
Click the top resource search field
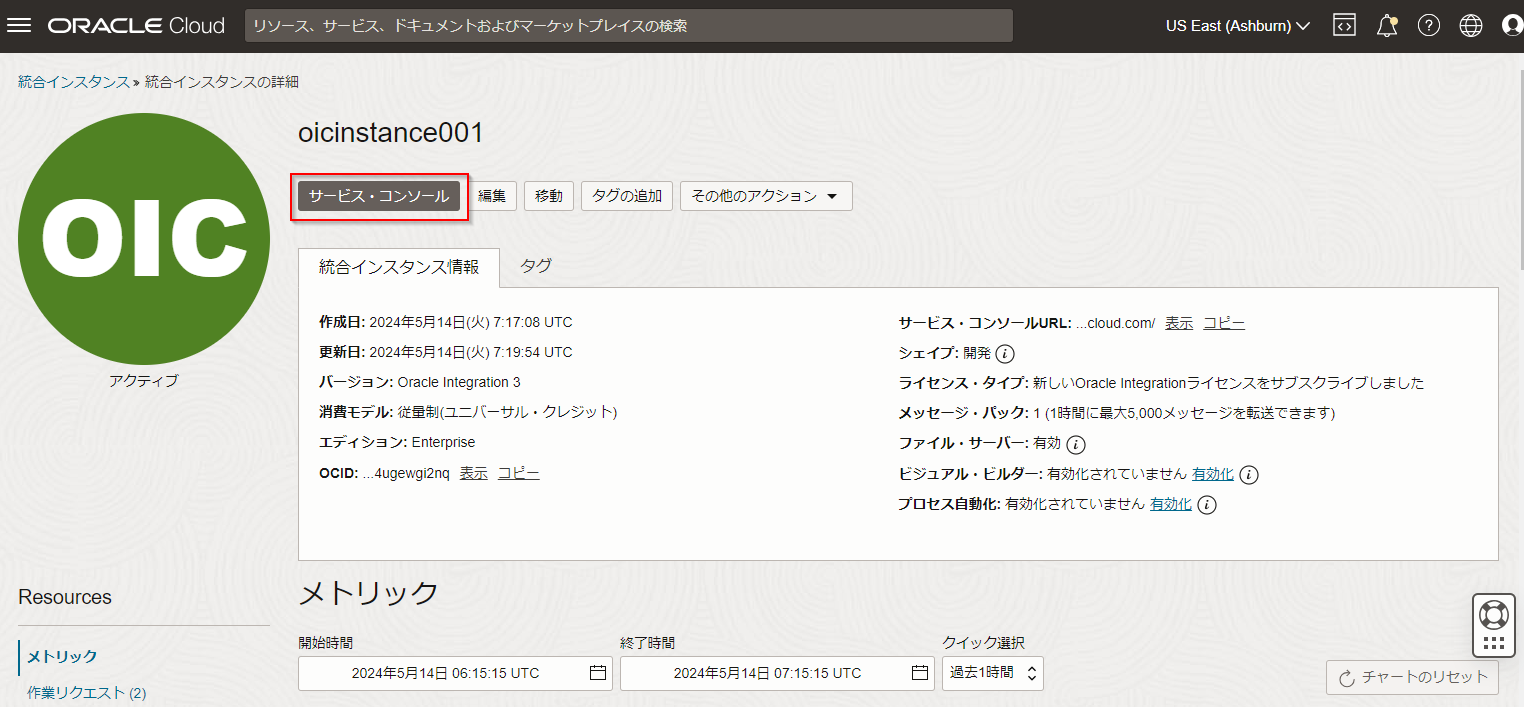point(628,26)
